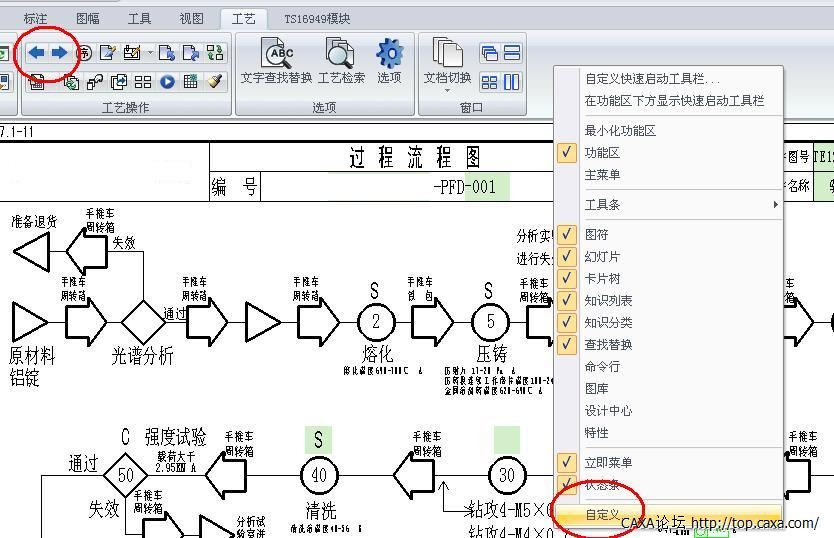Click the blue play button icon
The height and width of the screenshot is (538, 834).
pyautogui.click(x=167, y=82)
